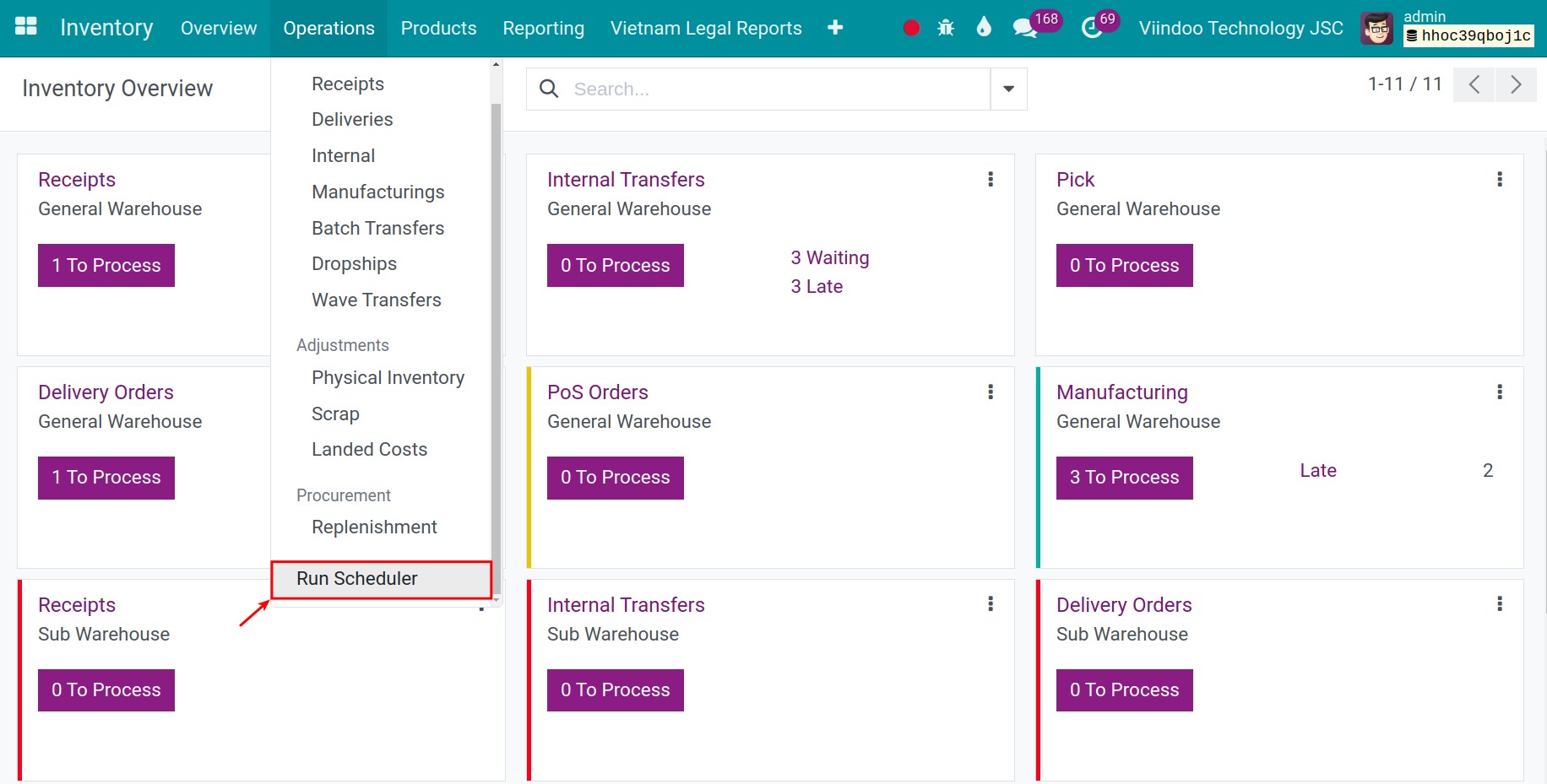Select Run Scheduler from Operations menu
1547x784 pixels.
tap(357, 579)
